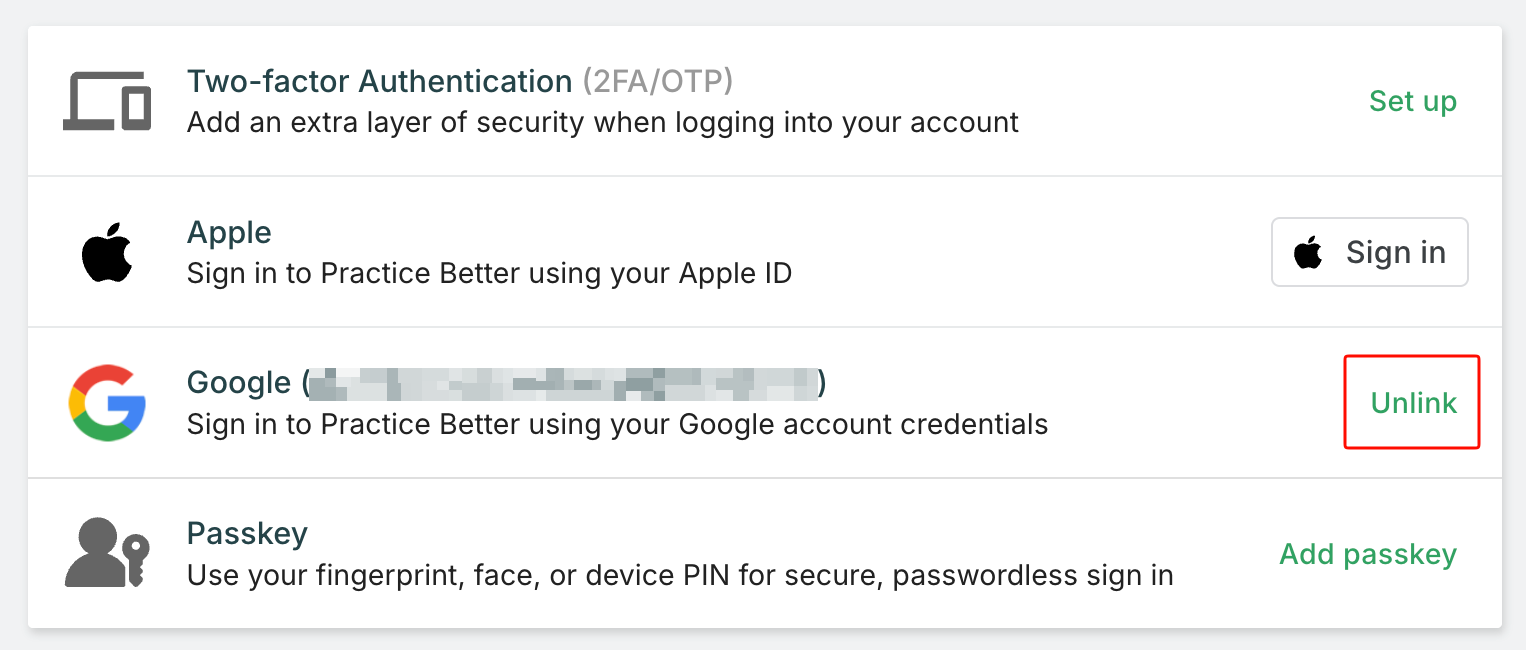The width and height of the screenshot is (1526, 650).
Task: Add a passkey to the account
Action: [x=1367, y=553]
